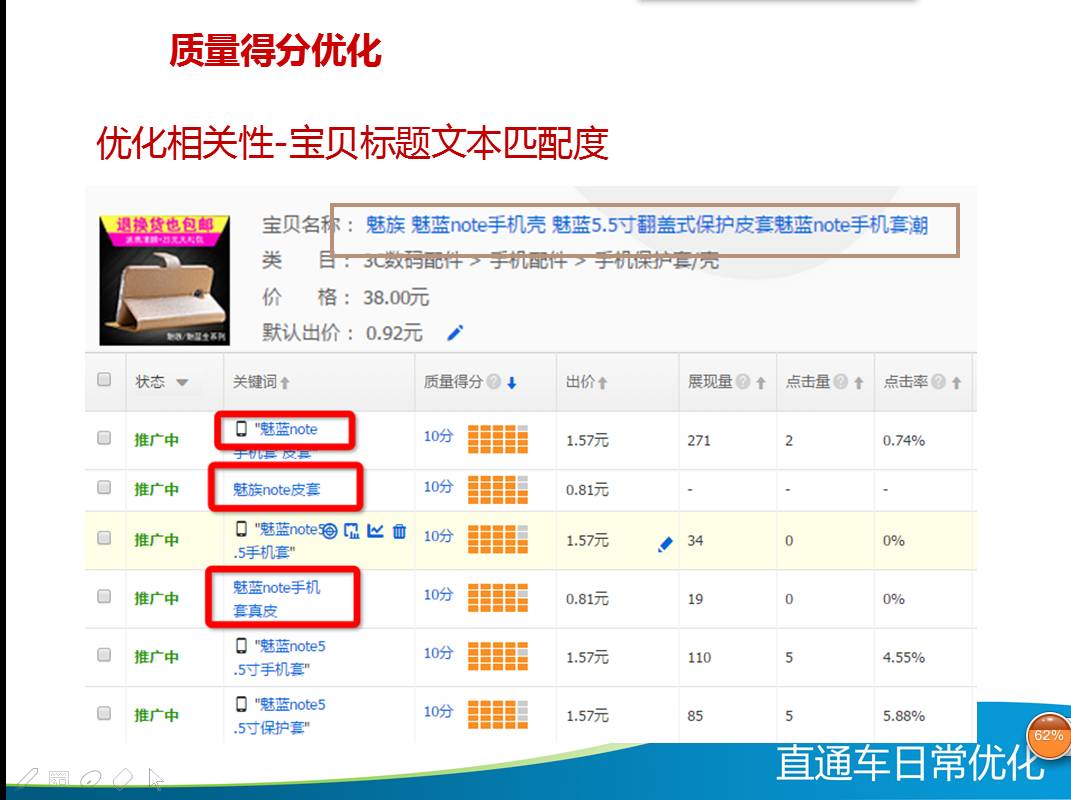Tick the select-all checkbox in table header
The width and height of the screenshot is (1071, 800).
click(x=104, y=379)
